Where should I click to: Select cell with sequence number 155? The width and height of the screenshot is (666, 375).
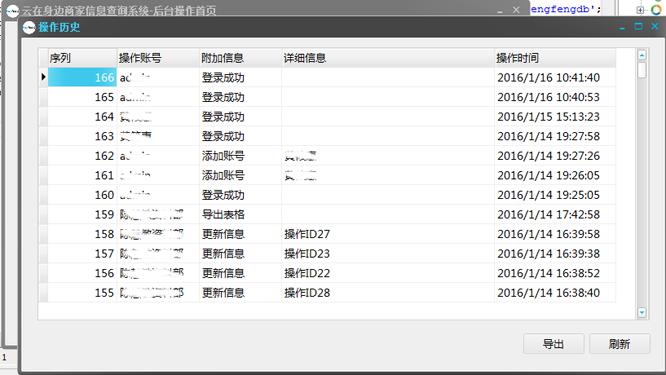click(82, 293)
